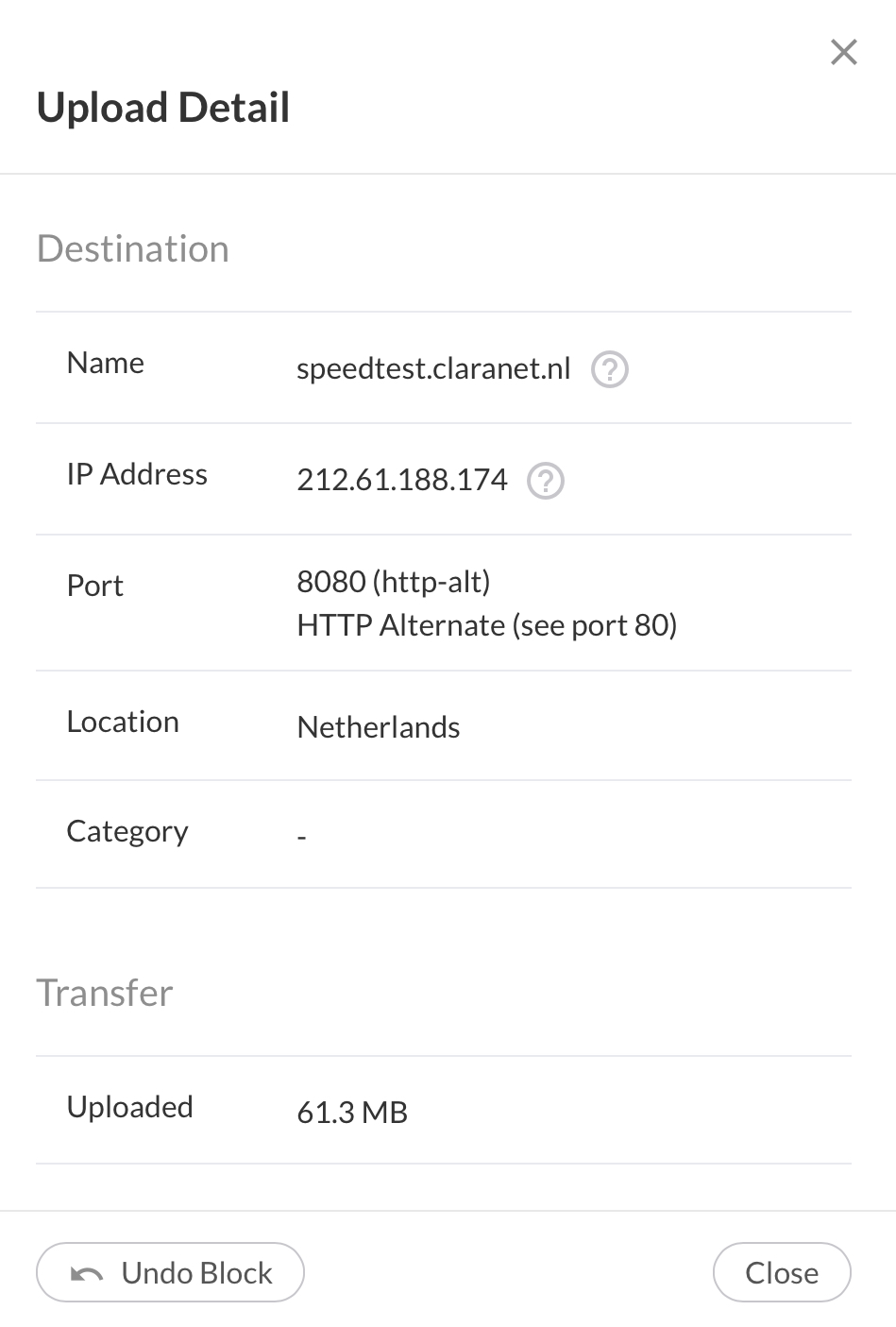This screenshot has width=896, height=1327.
Task: Click the IP Address row label
Action: tap(137, 474)
